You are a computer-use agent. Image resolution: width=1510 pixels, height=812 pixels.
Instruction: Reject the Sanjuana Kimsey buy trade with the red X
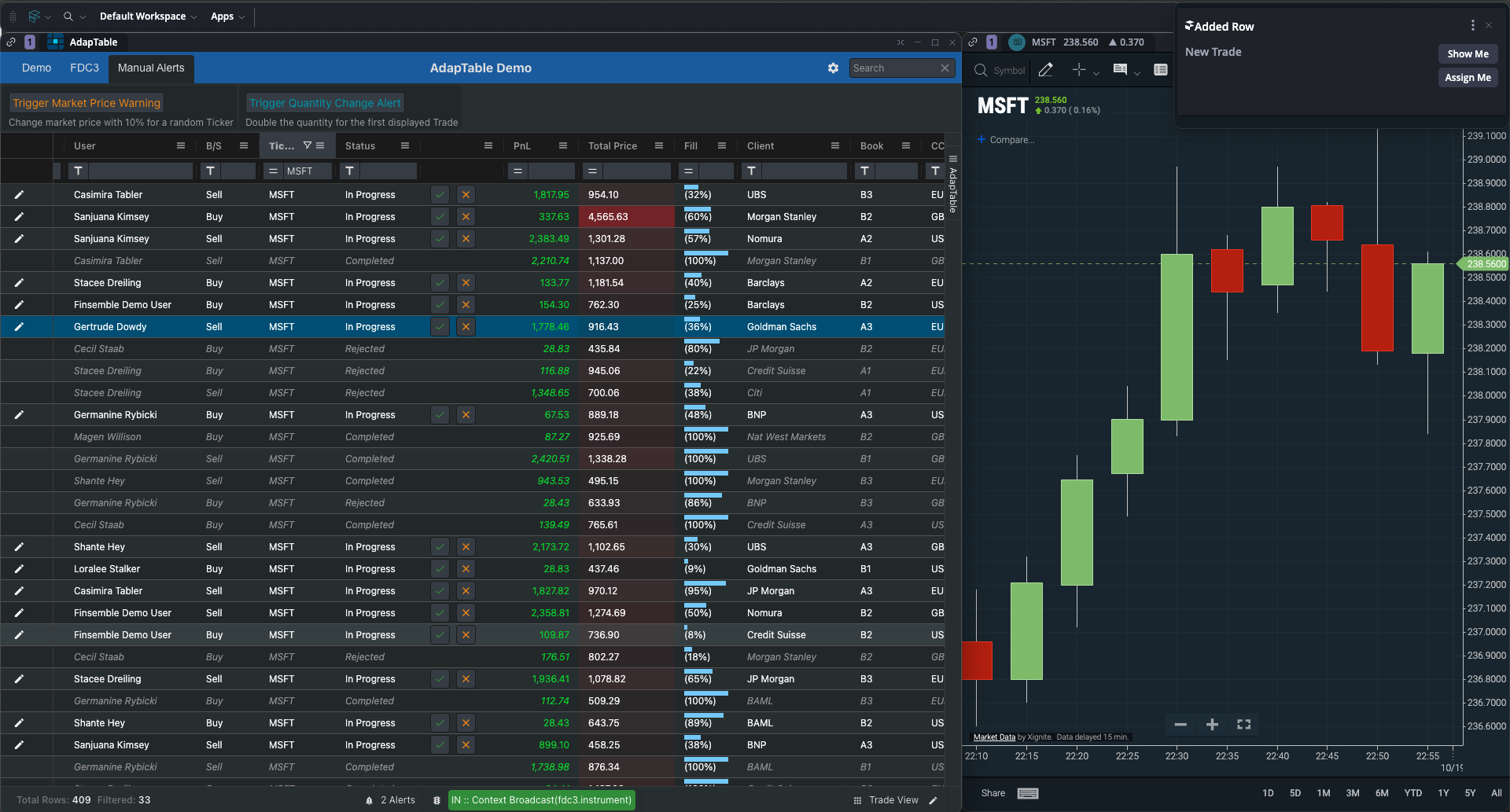(466, 216)
